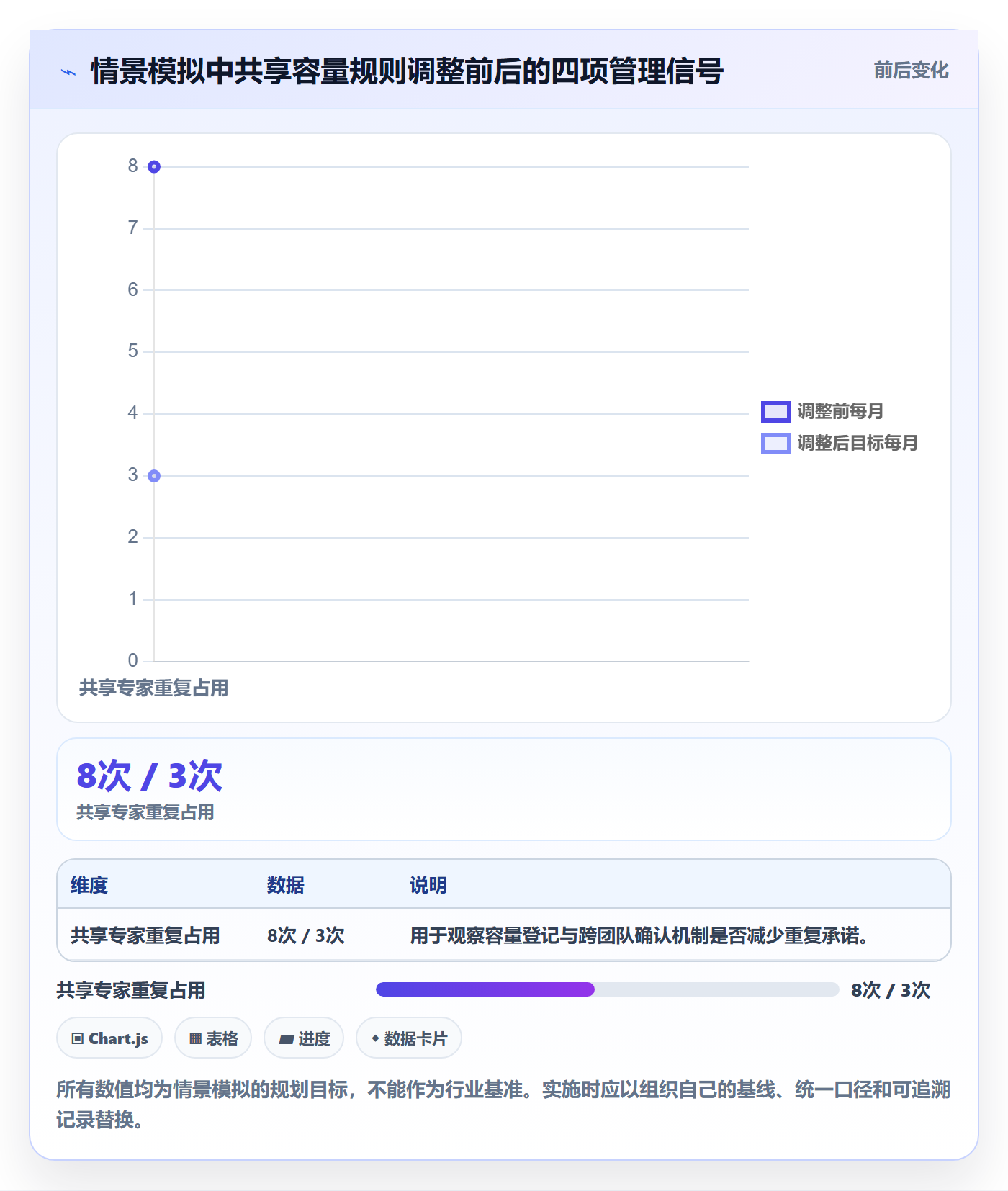Click the 共享专家重复占用 label under card value
The image size is (1008, 1191).
(x=145, y=812)
